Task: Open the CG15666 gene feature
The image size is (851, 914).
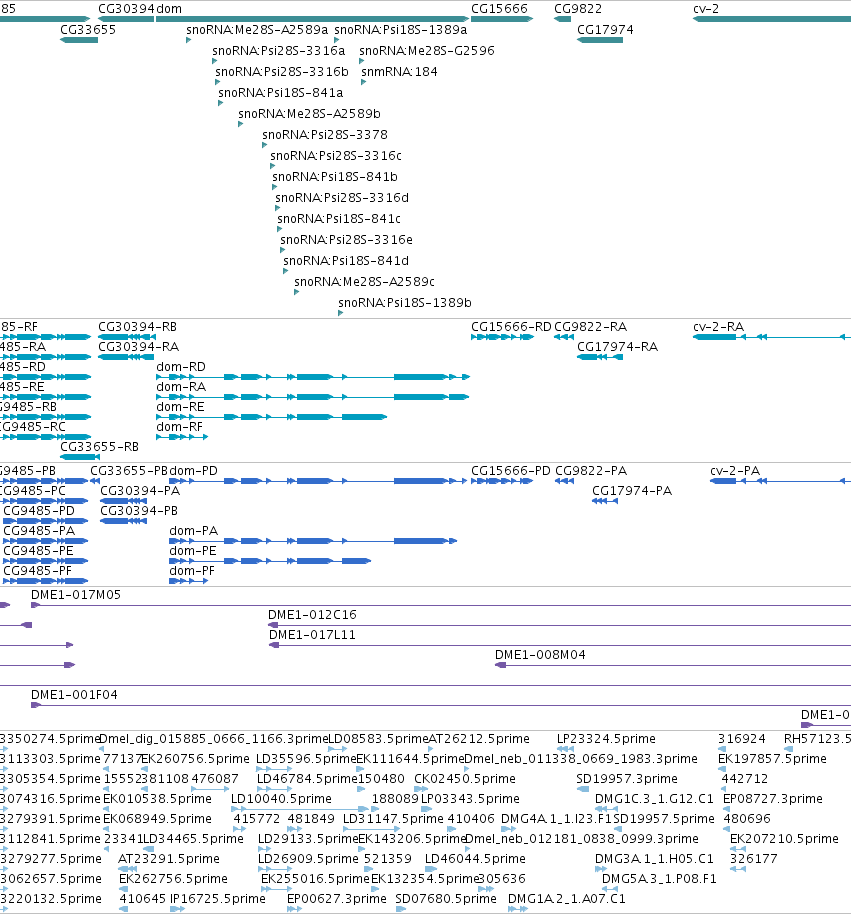Action: 502,19
